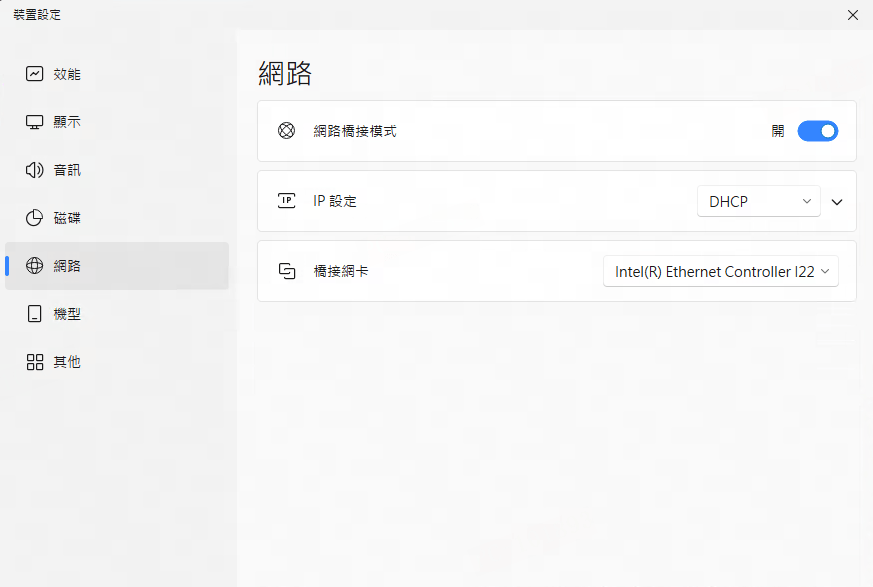Screen dimensions: 873x587
Task: Click the 顯示 monitor icon
Action: (35, 122)
